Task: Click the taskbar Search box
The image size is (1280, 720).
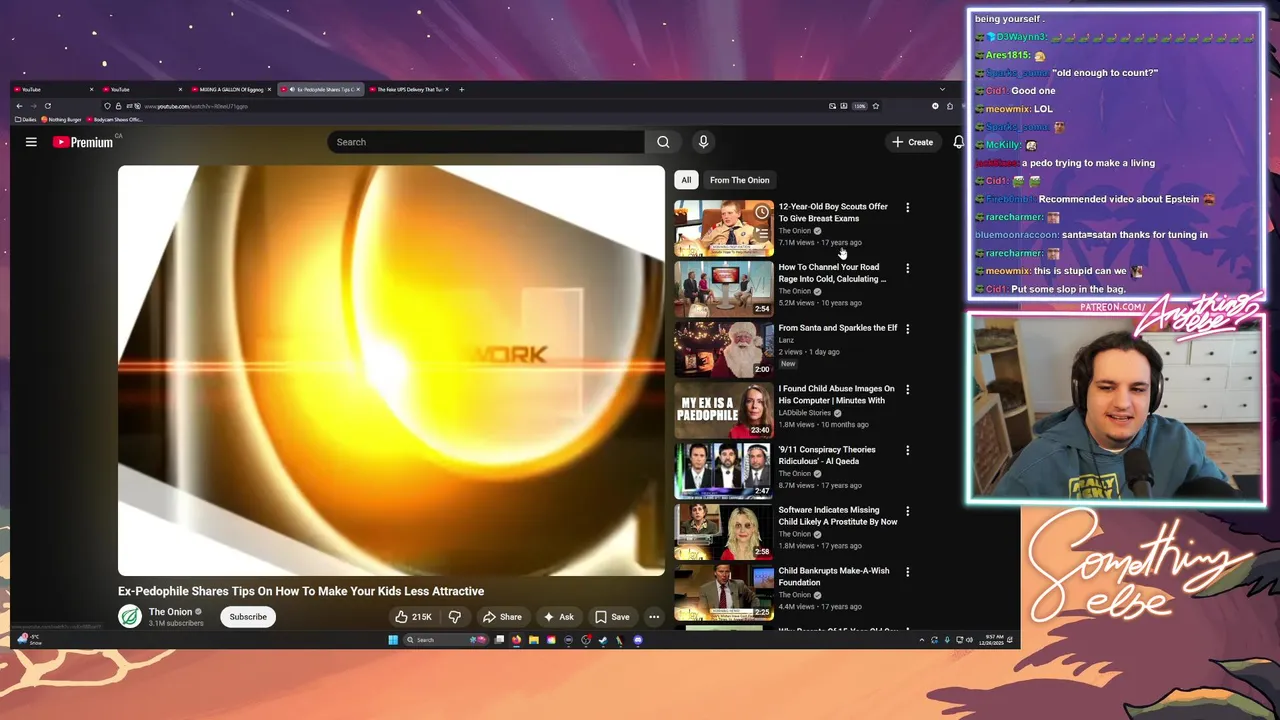Action: [x=446, y=640]
